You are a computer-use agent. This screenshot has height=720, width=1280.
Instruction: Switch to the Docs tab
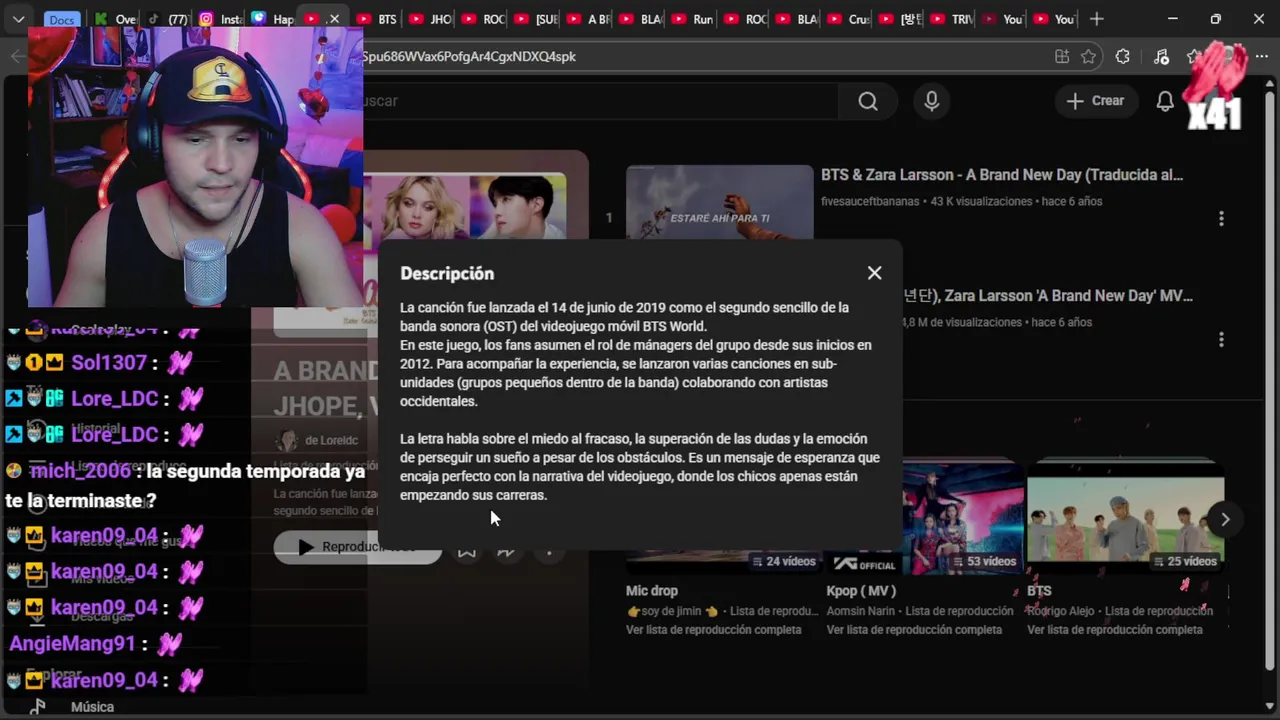[61, 20]
